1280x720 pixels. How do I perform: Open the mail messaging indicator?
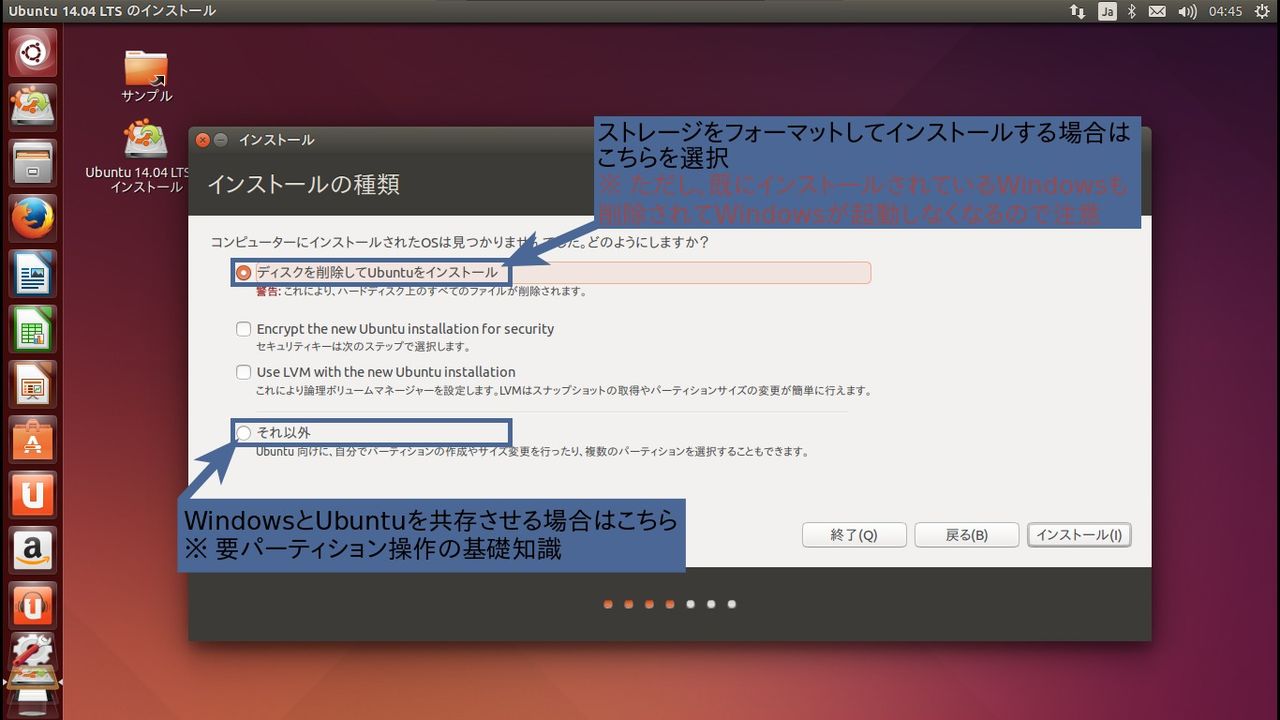coord(1157,11)
